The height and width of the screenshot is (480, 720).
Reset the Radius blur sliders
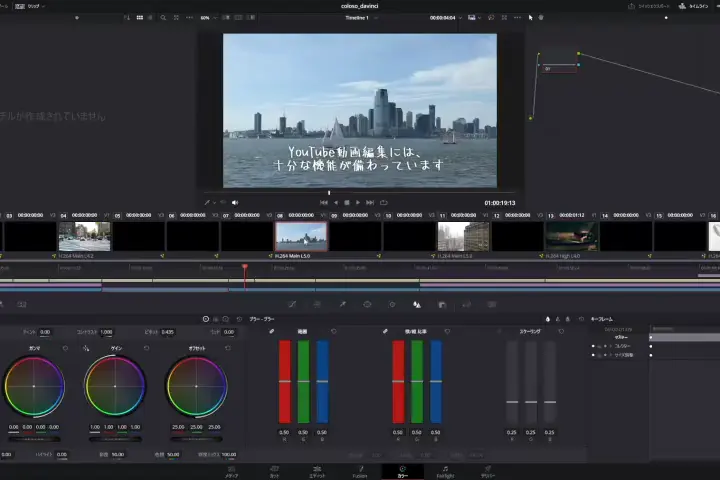334,331
